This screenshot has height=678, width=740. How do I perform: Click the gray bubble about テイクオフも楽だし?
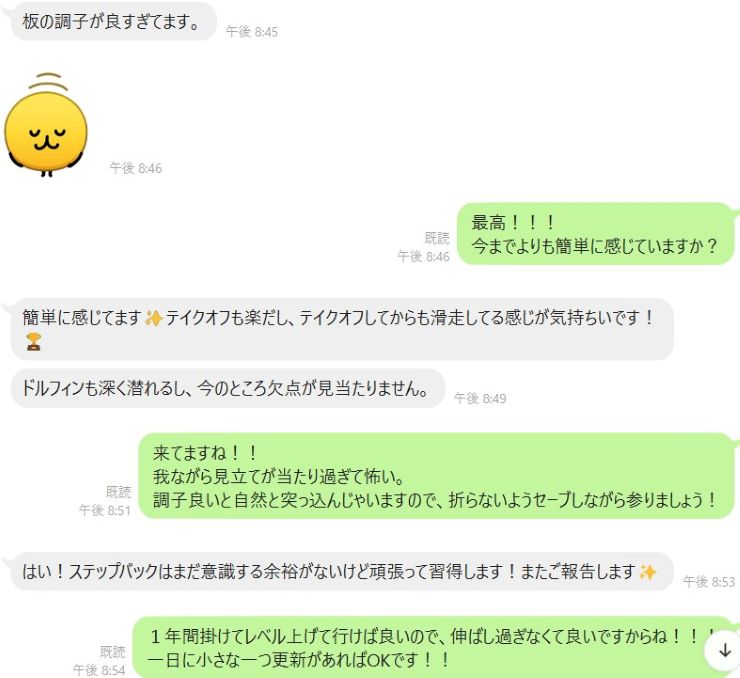pos(342,329)
